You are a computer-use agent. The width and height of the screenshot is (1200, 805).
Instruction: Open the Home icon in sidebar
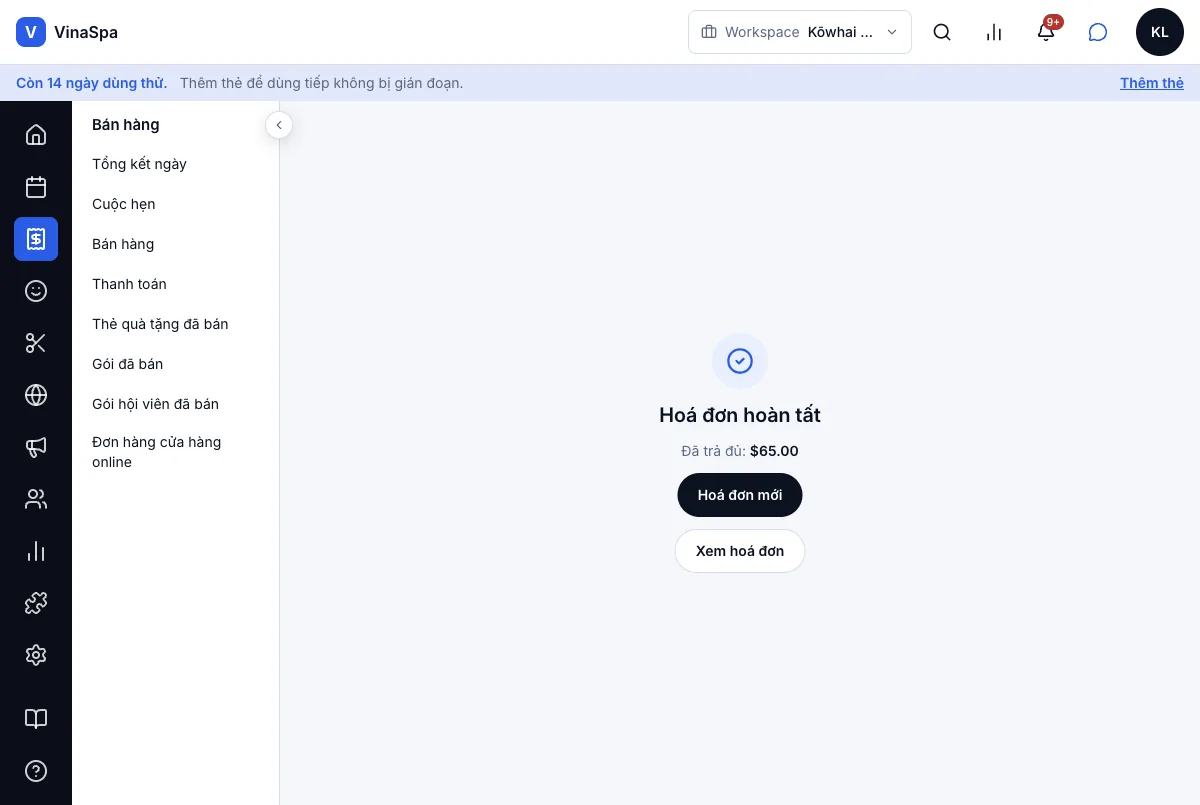36,135
